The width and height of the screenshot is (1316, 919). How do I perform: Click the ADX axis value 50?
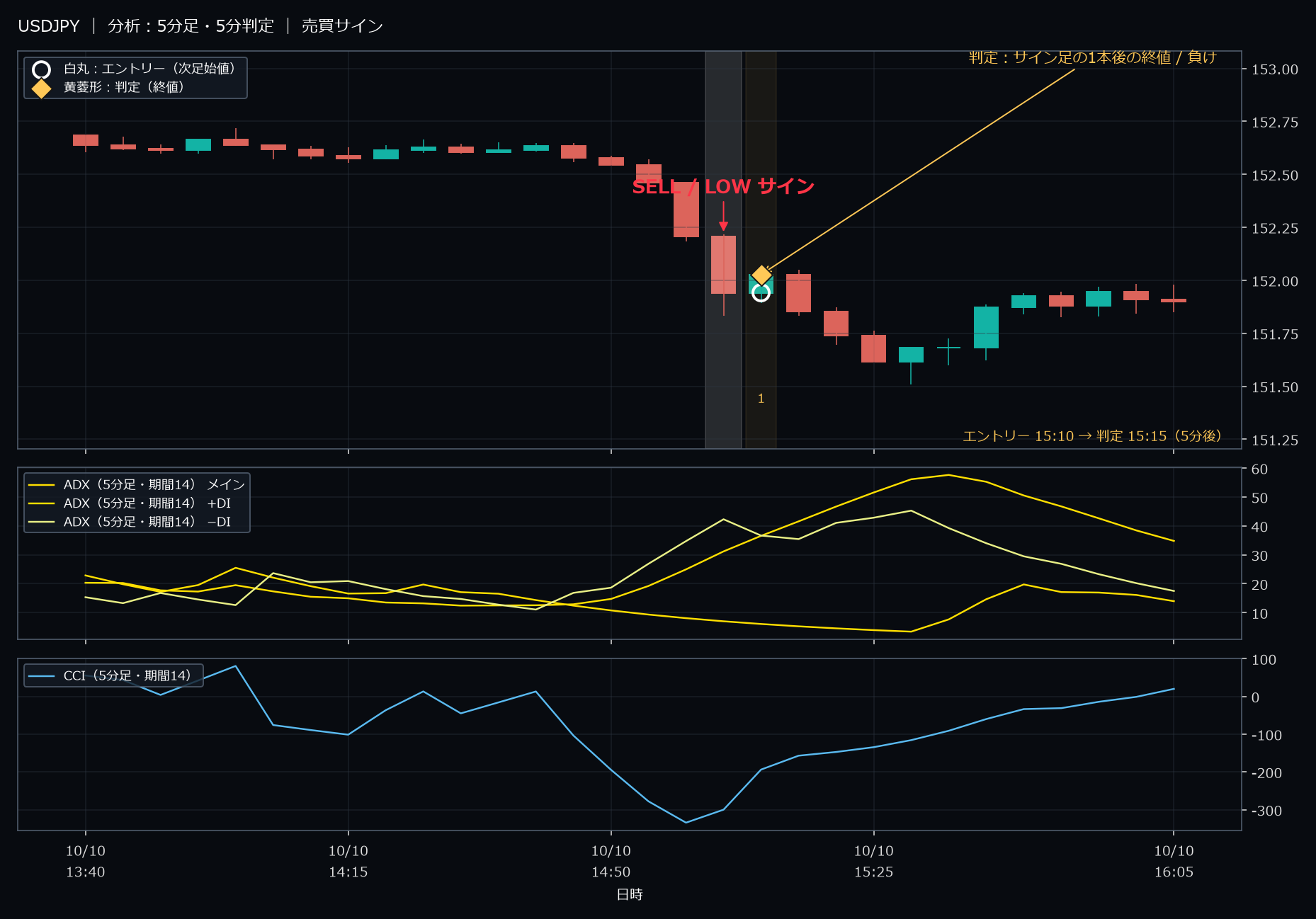pos(1260,498)
